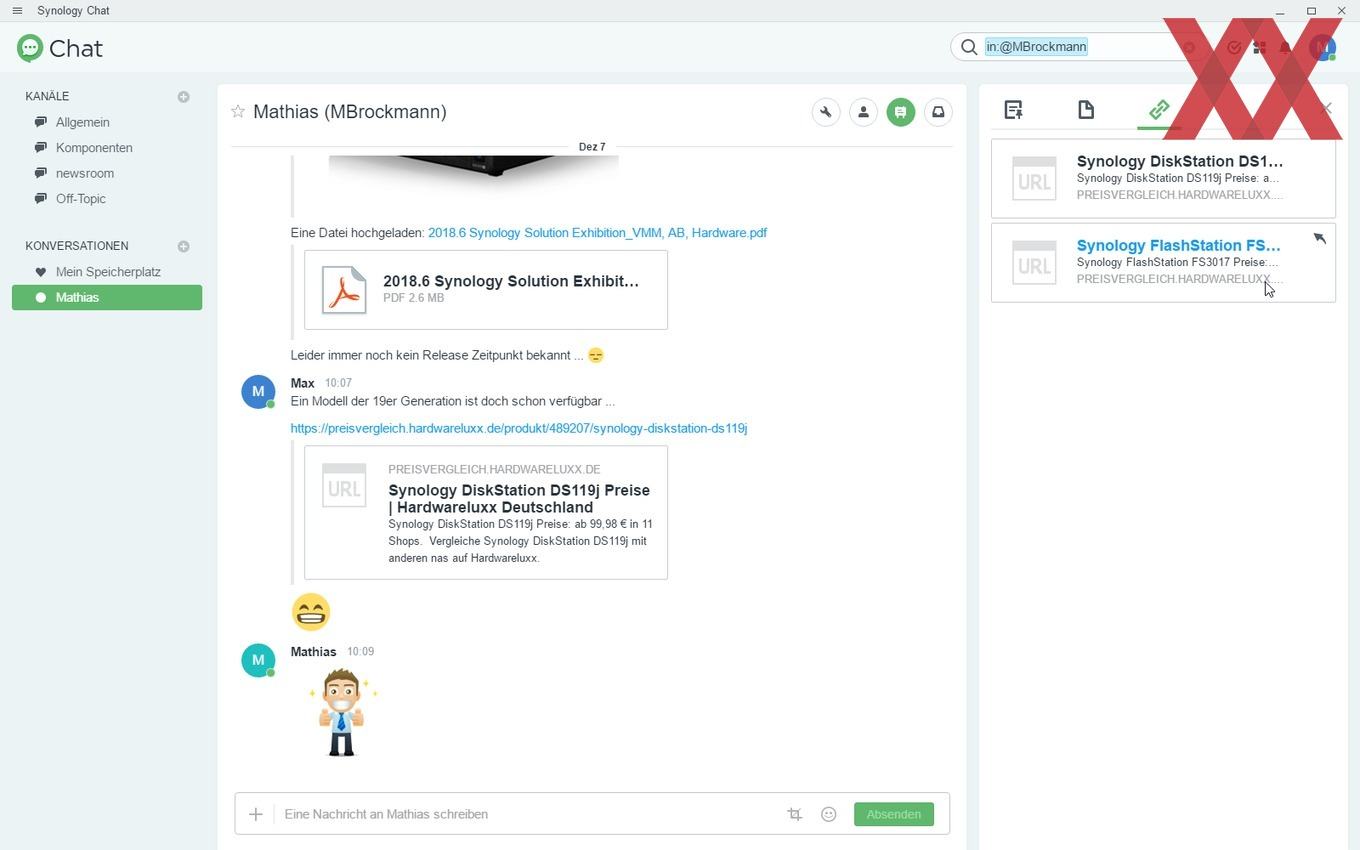The image size is (1360, 850).
Task: Open the emoji picker smiley icon
Action: 828,814
